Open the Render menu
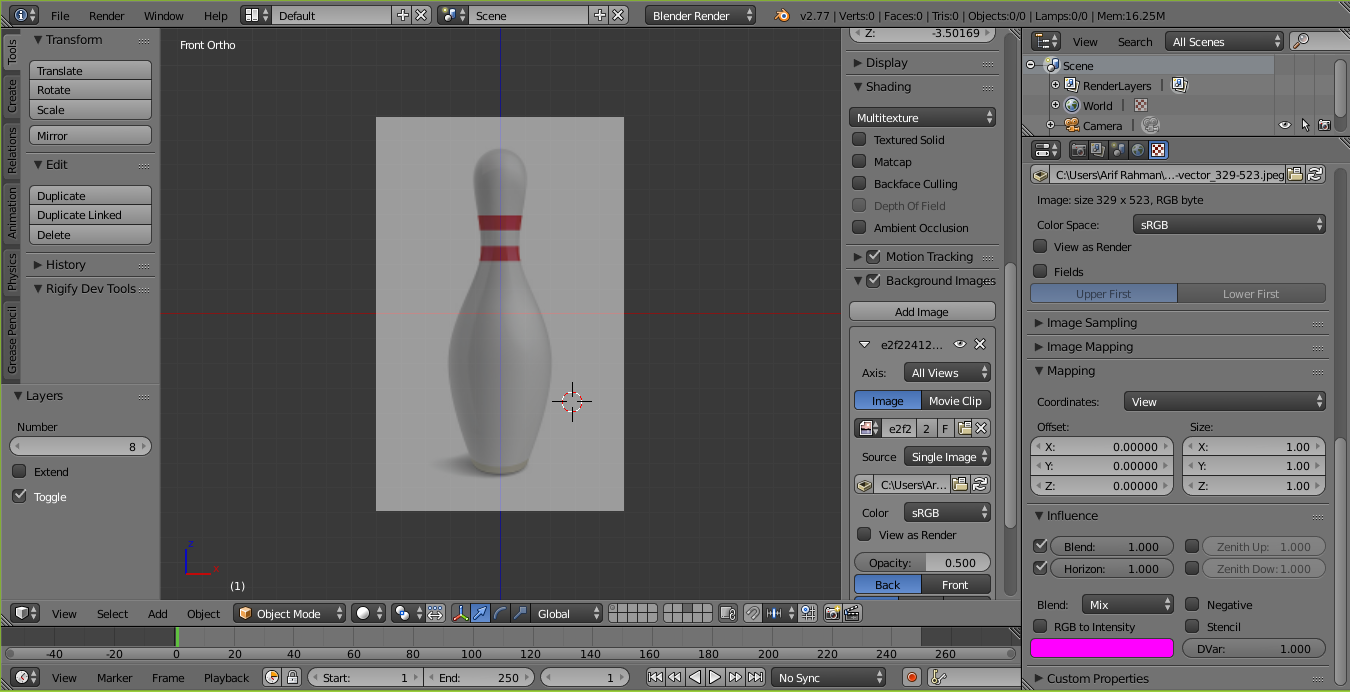The width and height of the screenshot is (1350, 692). 106,16
